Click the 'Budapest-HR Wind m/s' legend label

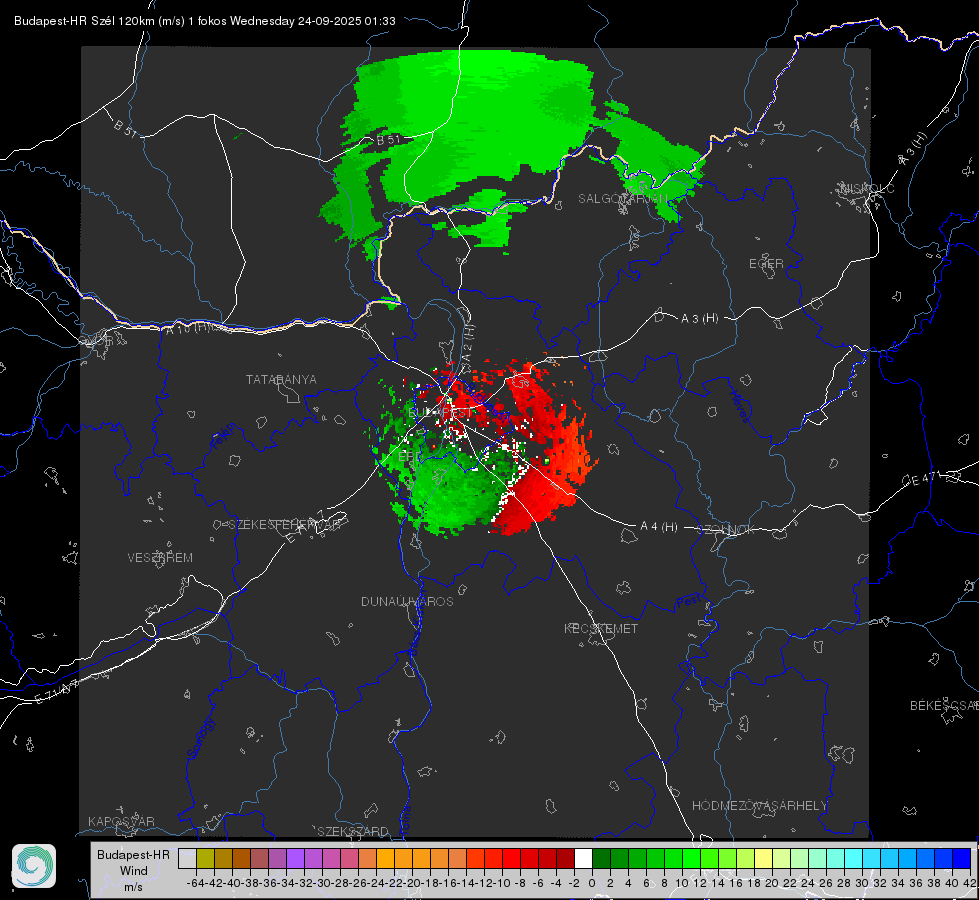pyautogui.click(x=134, y=871)
